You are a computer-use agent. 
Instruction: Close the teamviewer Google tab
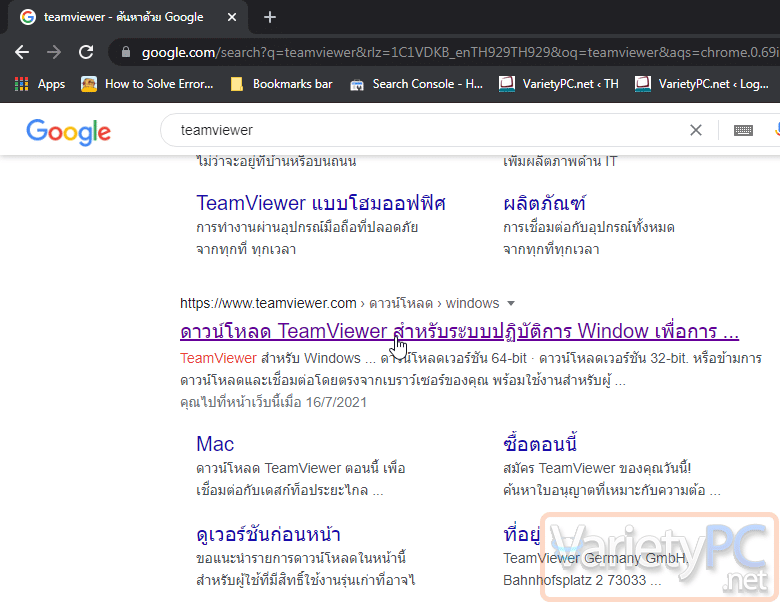[x=232, y=17]
